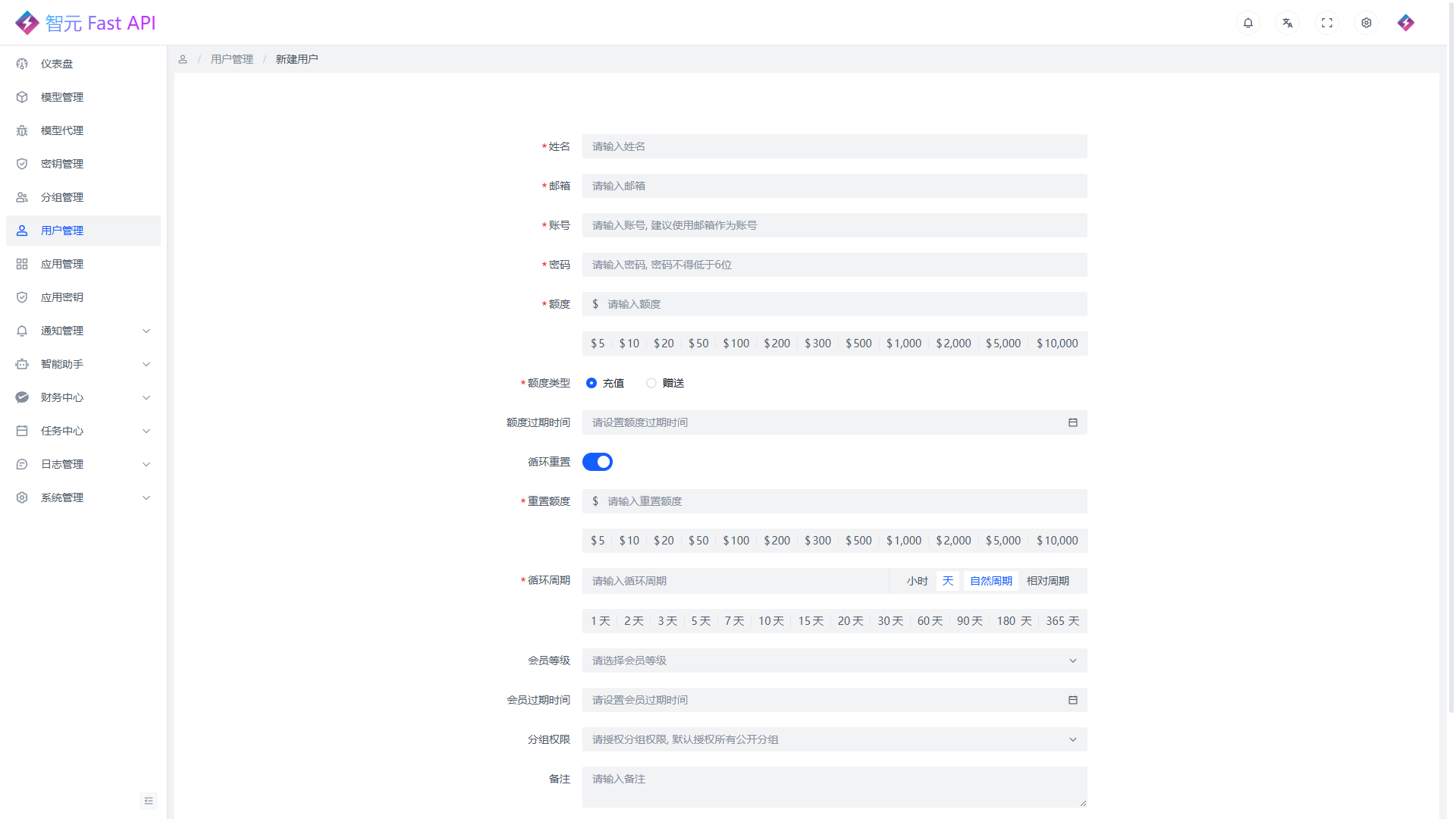Click the 姓名 input field
The image size is (1456, 819).
coord(834,146)
